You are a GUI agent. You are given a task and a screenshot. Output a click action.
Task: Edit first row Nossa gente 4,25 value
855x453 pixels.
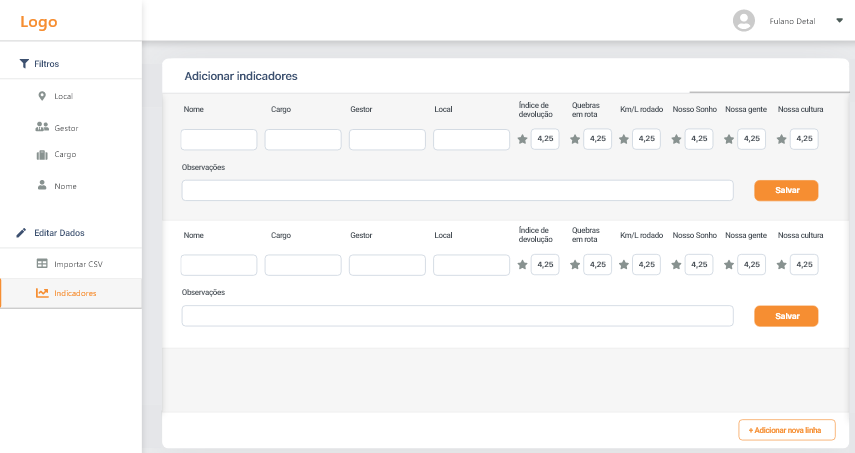pyautogui.click(x=751, y=139)
